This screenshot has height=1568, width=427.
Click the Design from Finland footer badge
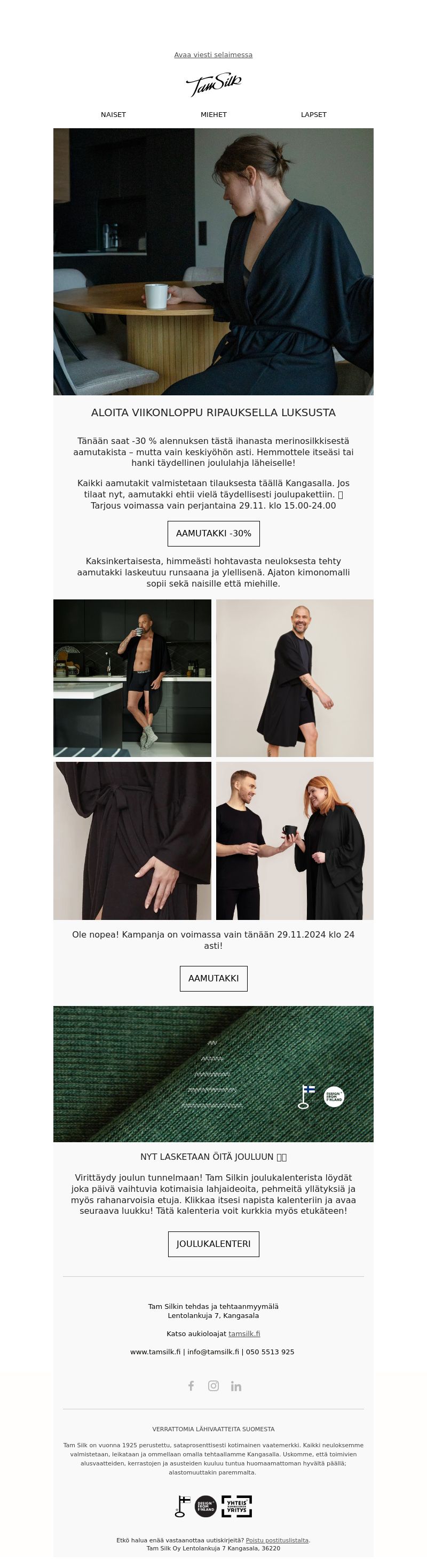pos(205,1506)
